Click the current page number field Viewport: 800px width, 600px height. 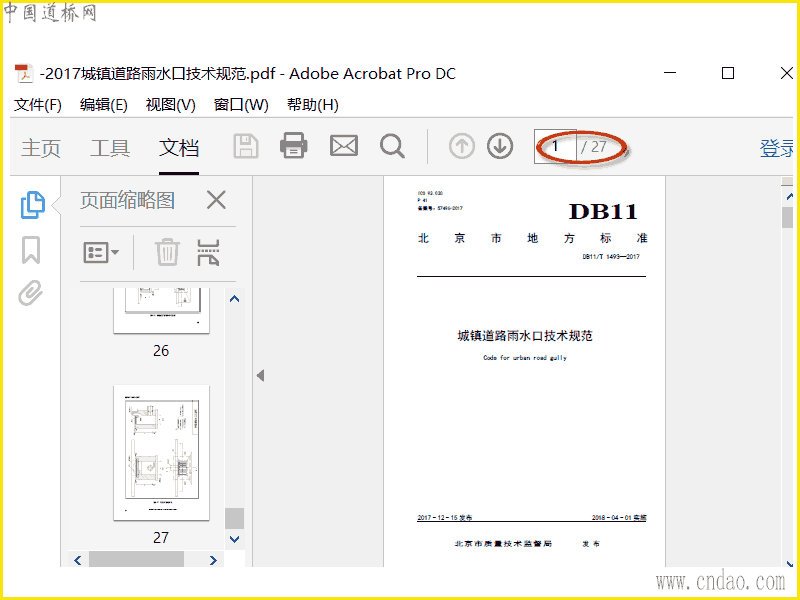pyautogui.click(x=555, y=146)
